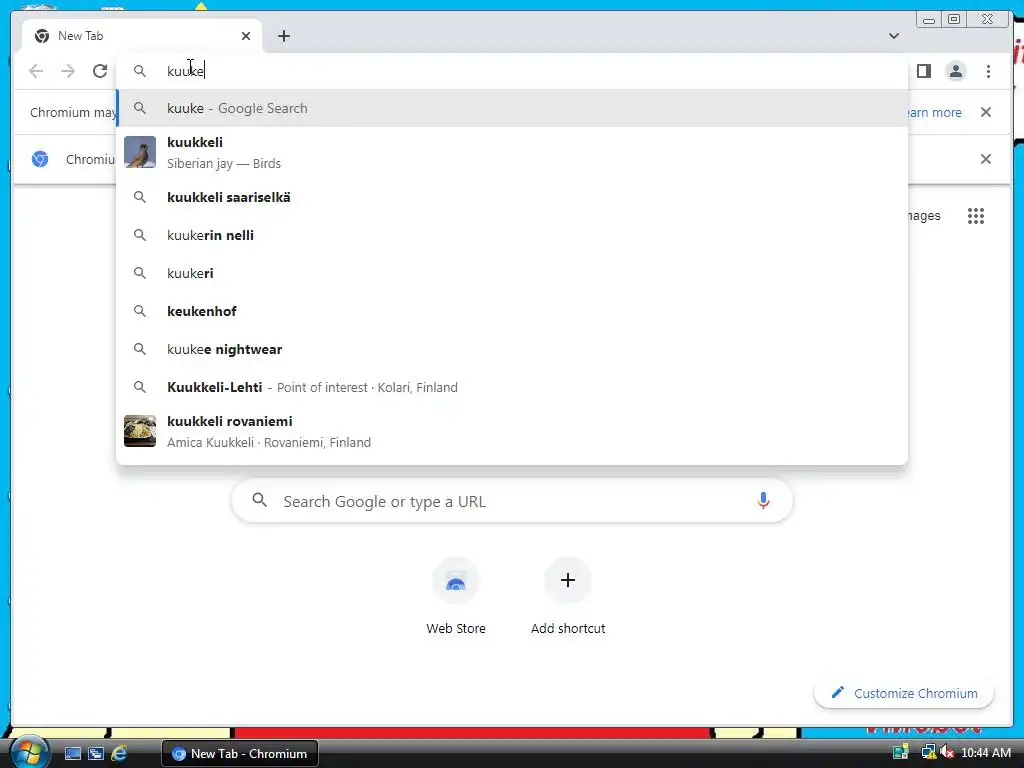Screen dimensions: 1024x768
Task: Select 'kuukerin nelli' suggestion
Action: click(x=512, y=235)
